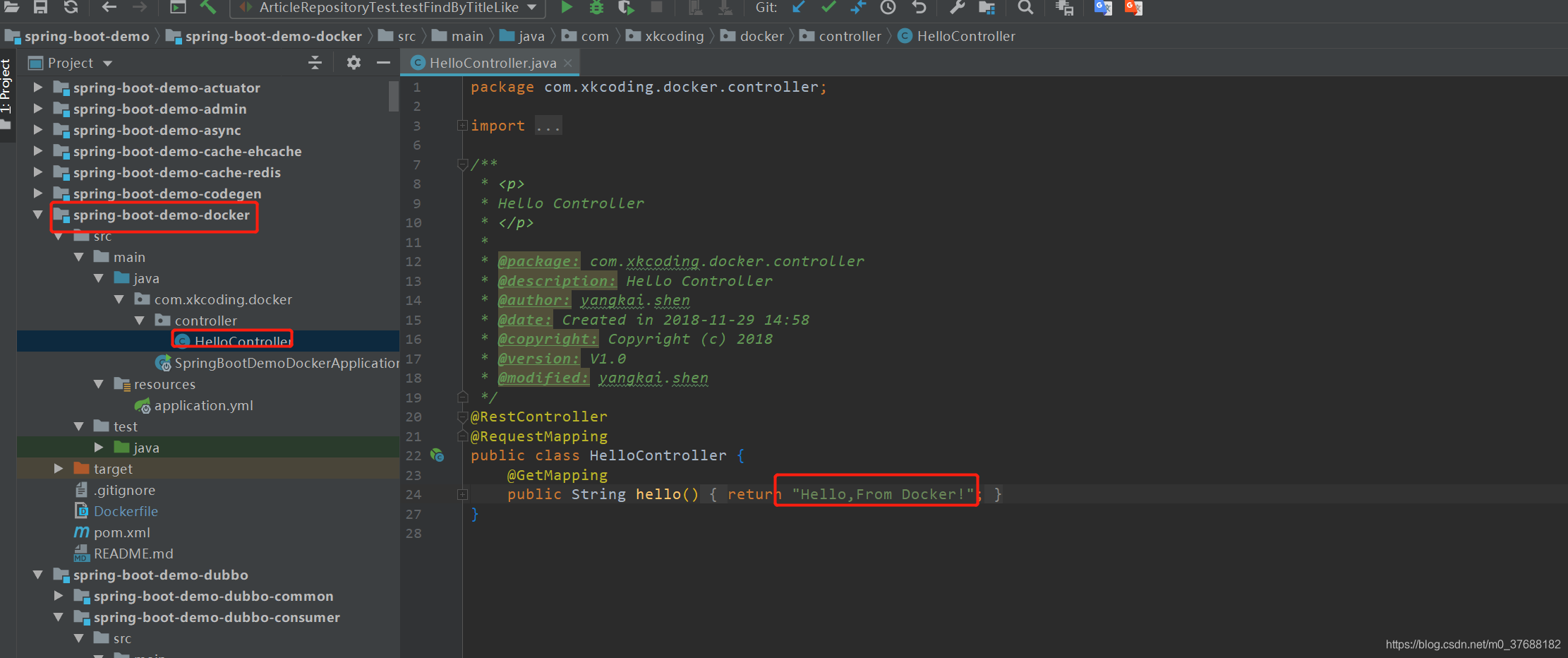
Task: Run with the green play button
Action: 566,7
